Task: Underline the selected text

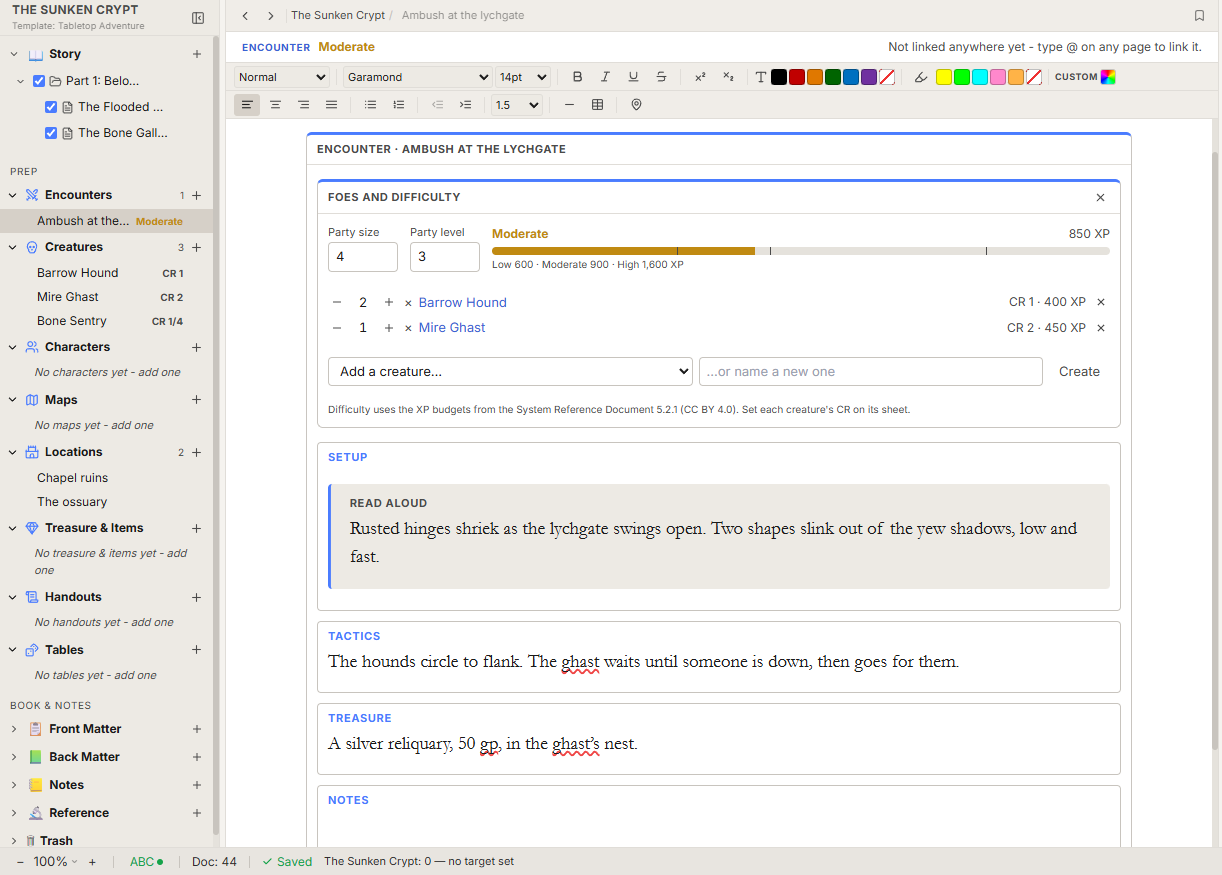Action: pos(633,77)
